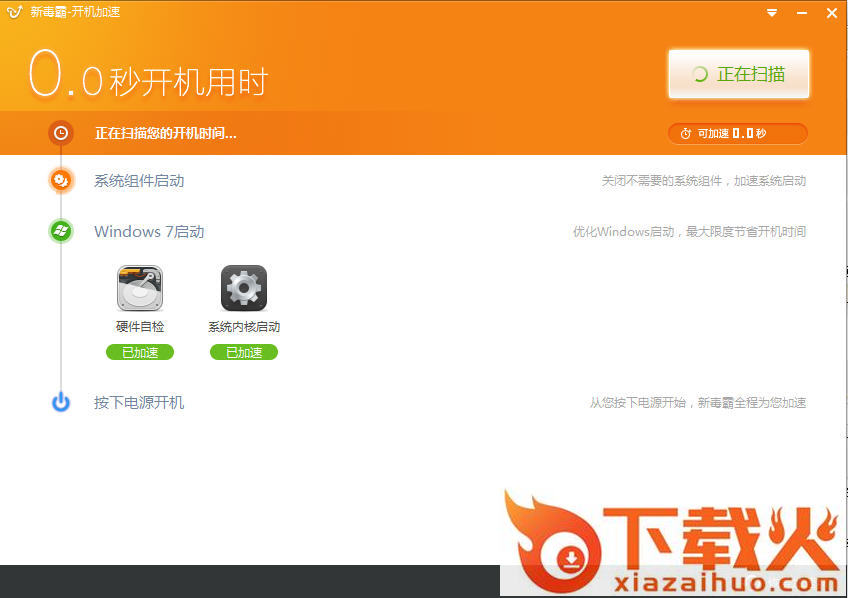
Task: Click the 新毒霸 logo icon in title bar
Action: tap(15, 11)
